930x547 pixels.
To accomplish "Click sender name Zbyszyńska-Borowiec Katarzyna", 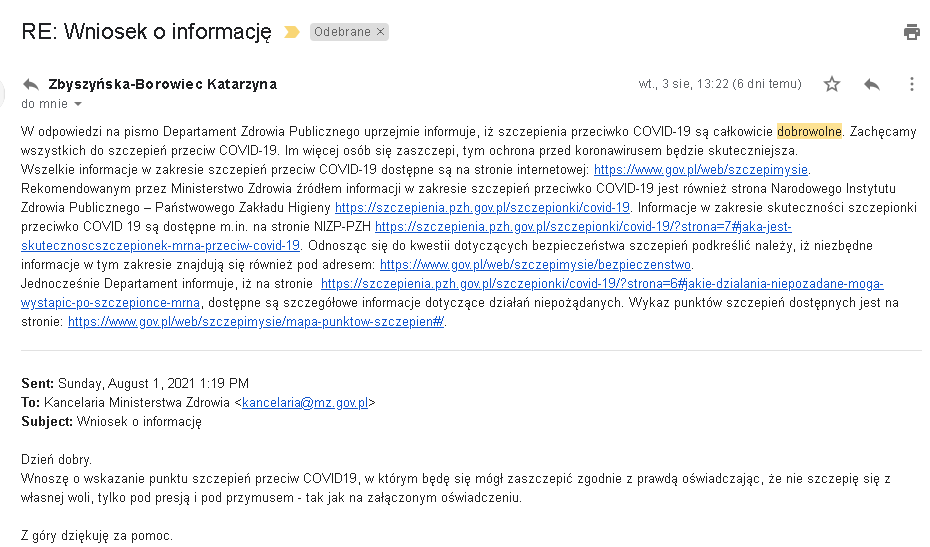I will pos(162,84).
